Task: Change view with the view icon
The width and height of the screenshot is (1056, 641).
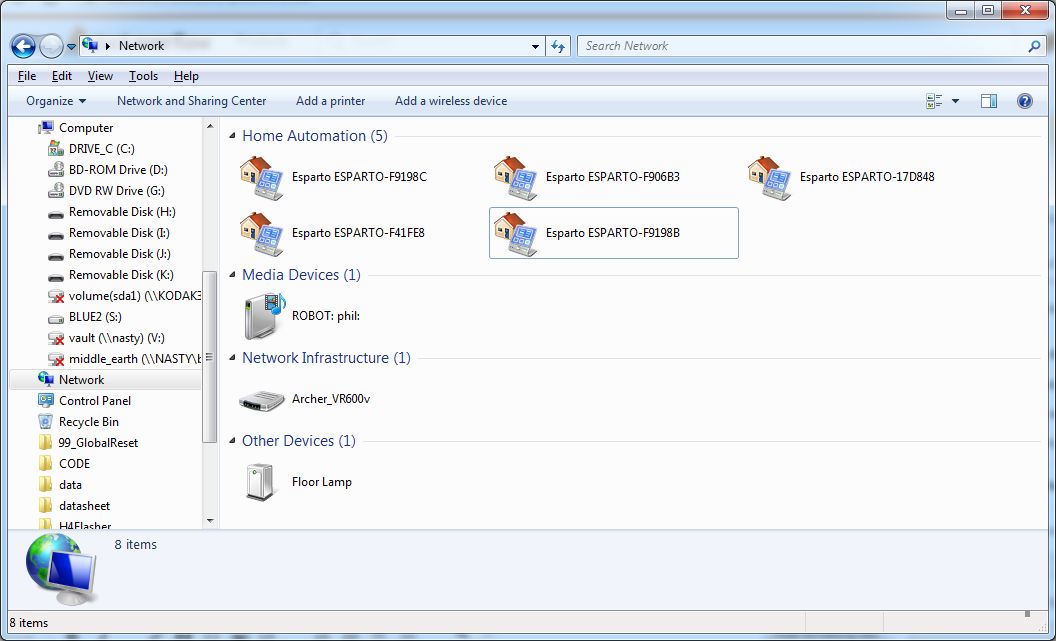Action: (934, 101)
